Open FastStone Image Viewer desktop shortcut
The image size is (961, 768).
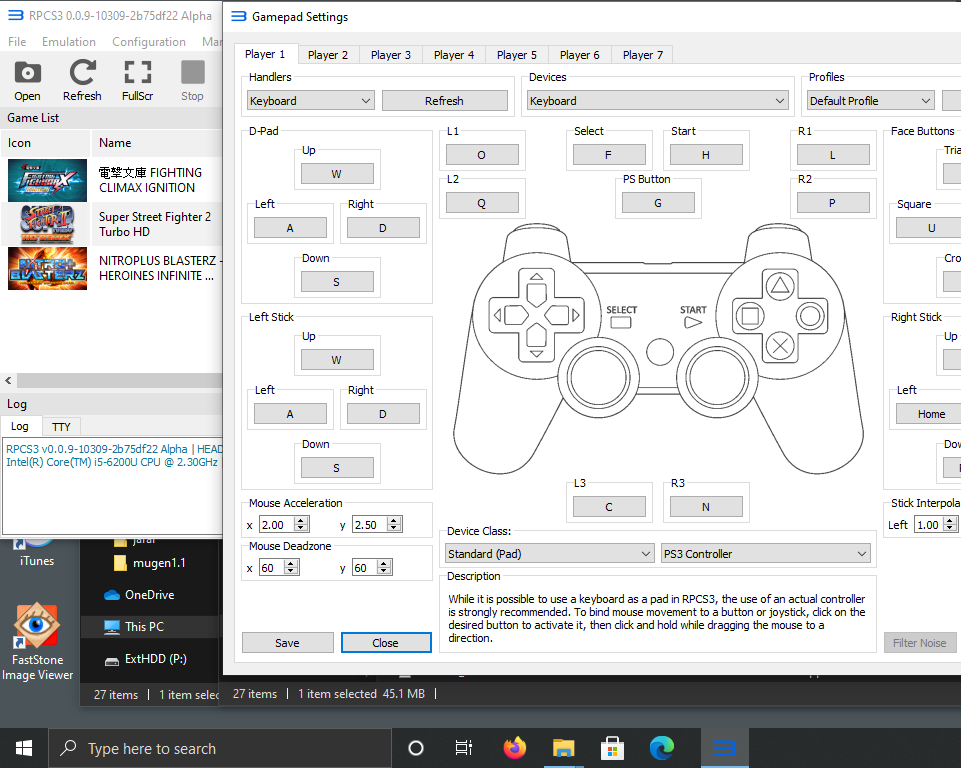pos(37,643)
